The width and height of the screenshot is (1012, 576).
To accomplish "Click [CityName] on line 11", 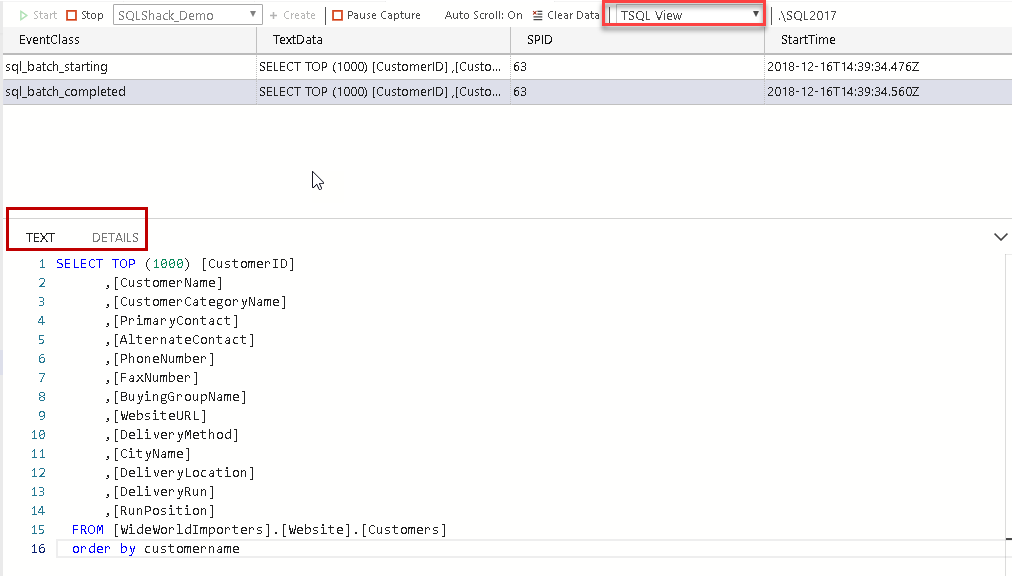I will (152, 454).
